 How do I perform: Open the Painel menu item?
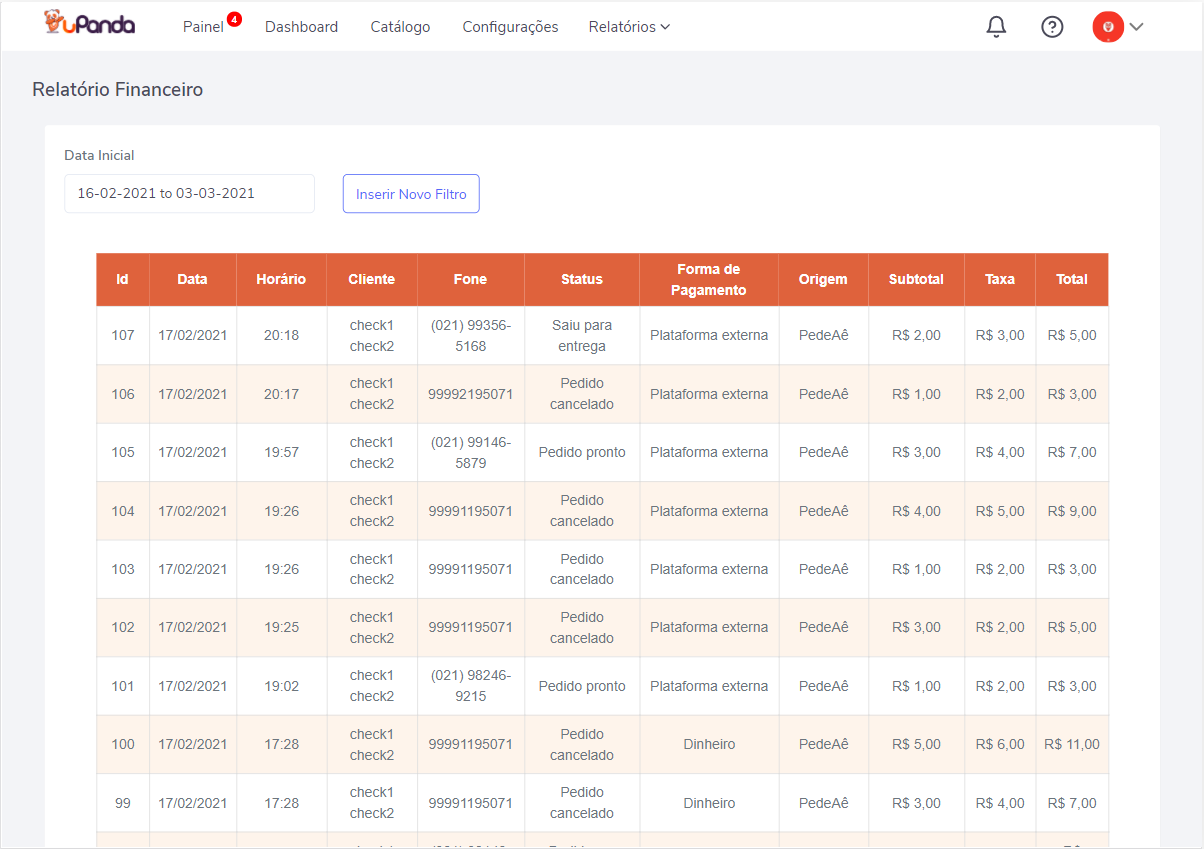coord(203,27)
